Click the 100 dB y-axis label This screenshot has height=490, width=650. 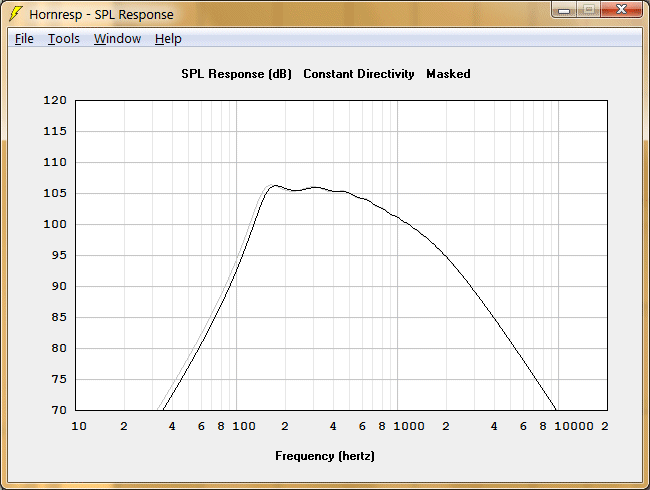point(55,224)
